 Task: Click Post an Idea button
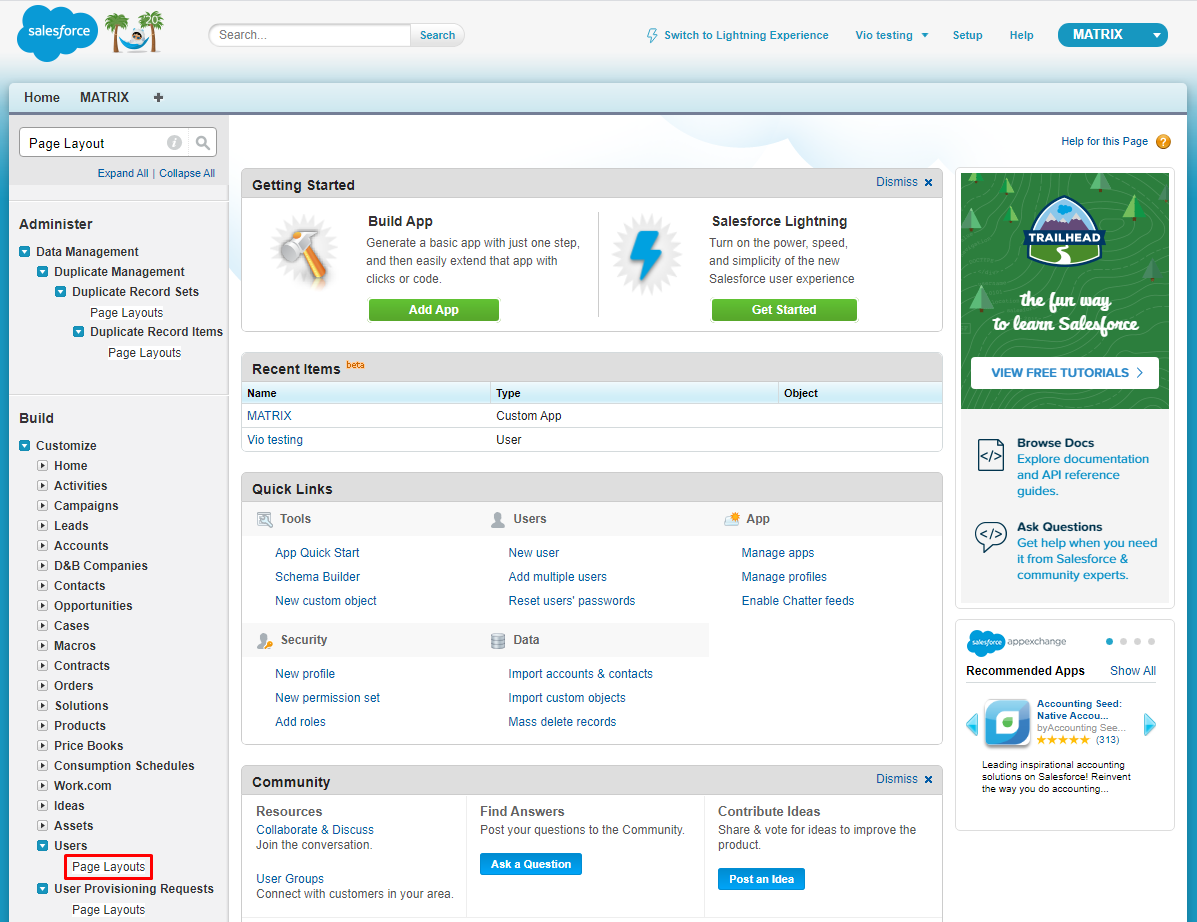click(761, 879)
